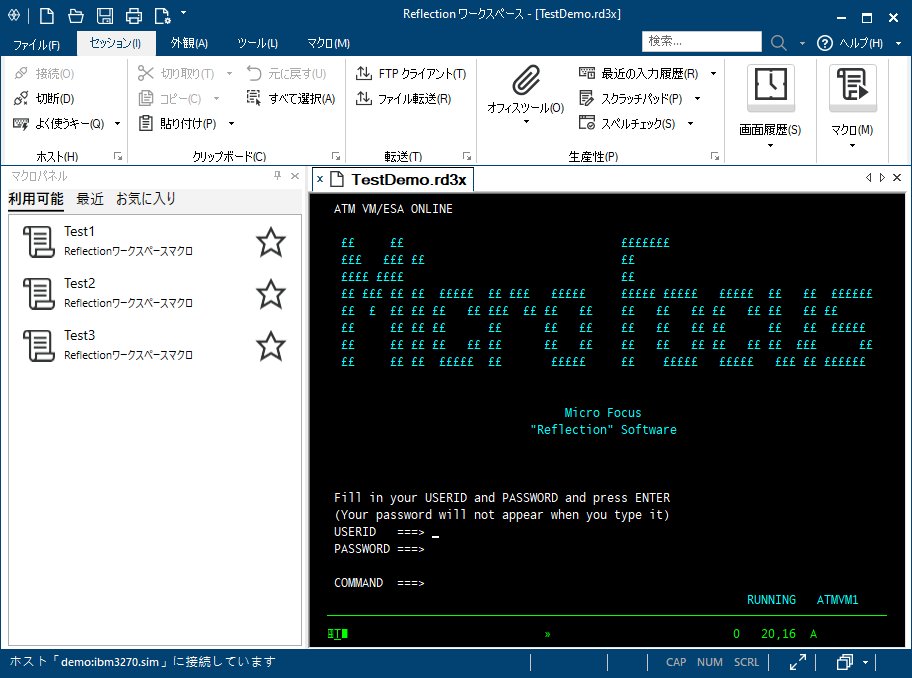Open ヘルプ(H) help
Viewport: 912px width, 678px height.
click(850, 43)
